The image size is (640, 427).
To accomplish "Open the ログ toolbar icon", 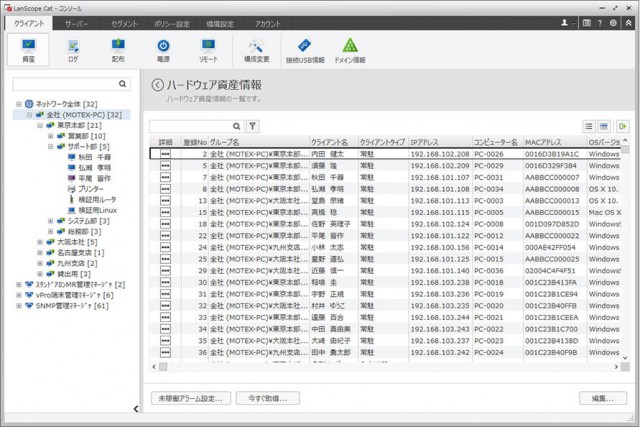I will click(73, 50).
